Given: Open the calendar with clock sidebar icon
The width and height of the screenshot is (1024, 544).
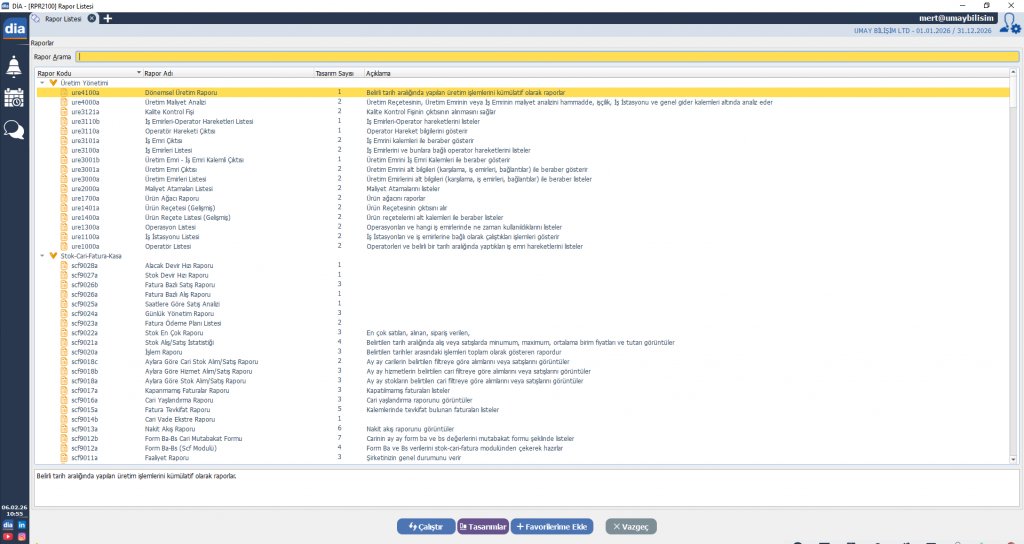Looking at the screenshot, I should (14, 97).
